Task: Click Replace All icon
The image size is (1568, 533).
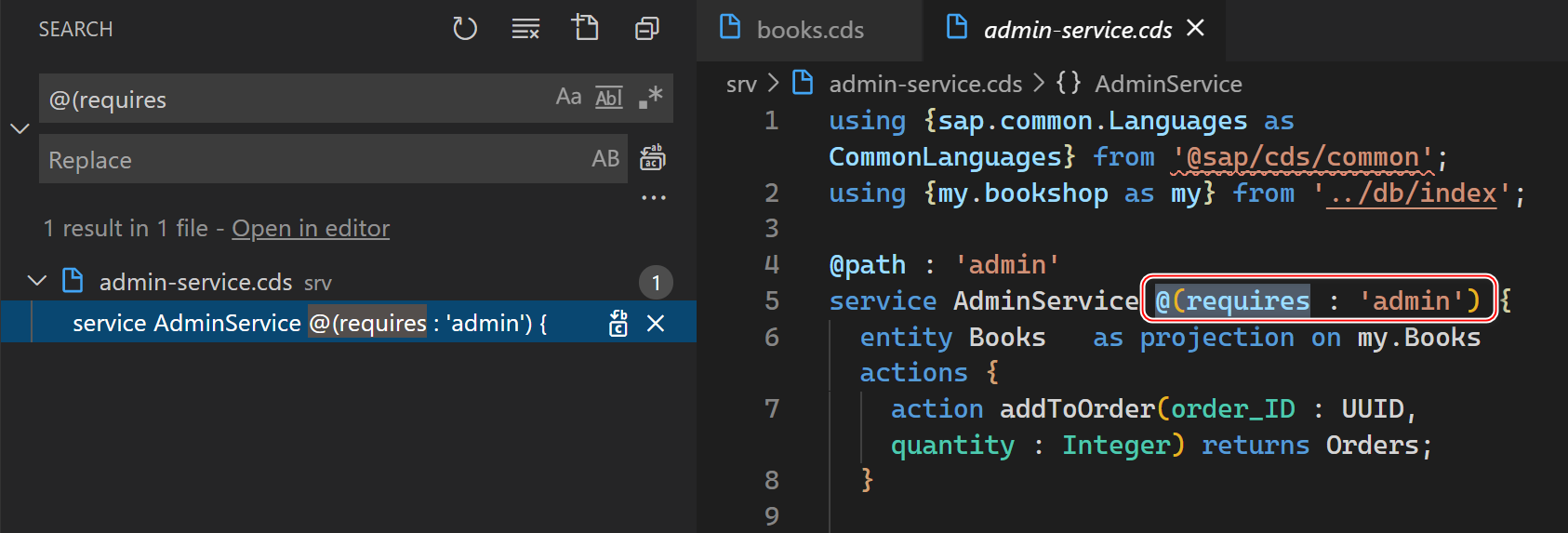Action: (653, 158)
